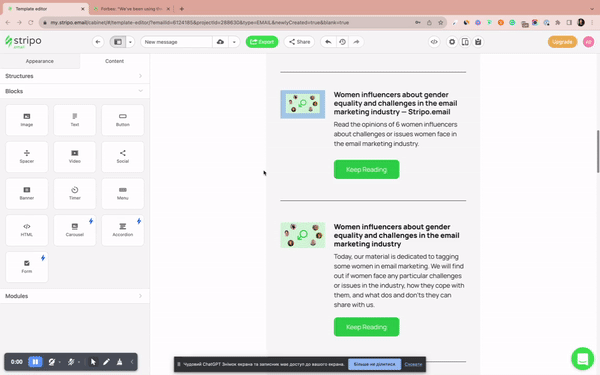
Task: Select the recorder cursor tool
Action: (x=93, y=362)
